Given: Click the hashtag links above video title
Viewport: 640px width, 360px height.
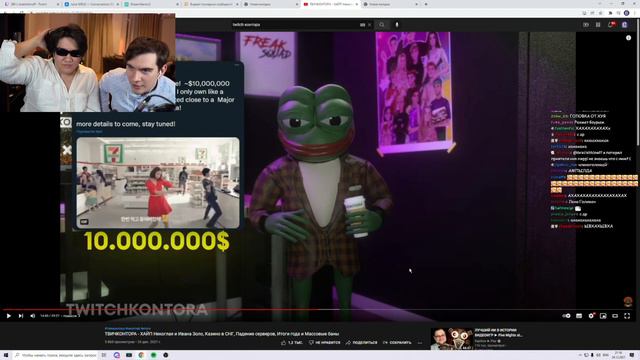Looking at the screenshot, I should (128, 328).
